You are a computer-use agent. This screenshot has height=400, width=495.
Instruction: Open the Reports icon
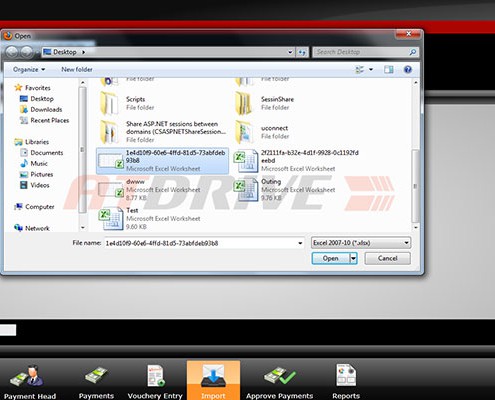click(346, 375)
